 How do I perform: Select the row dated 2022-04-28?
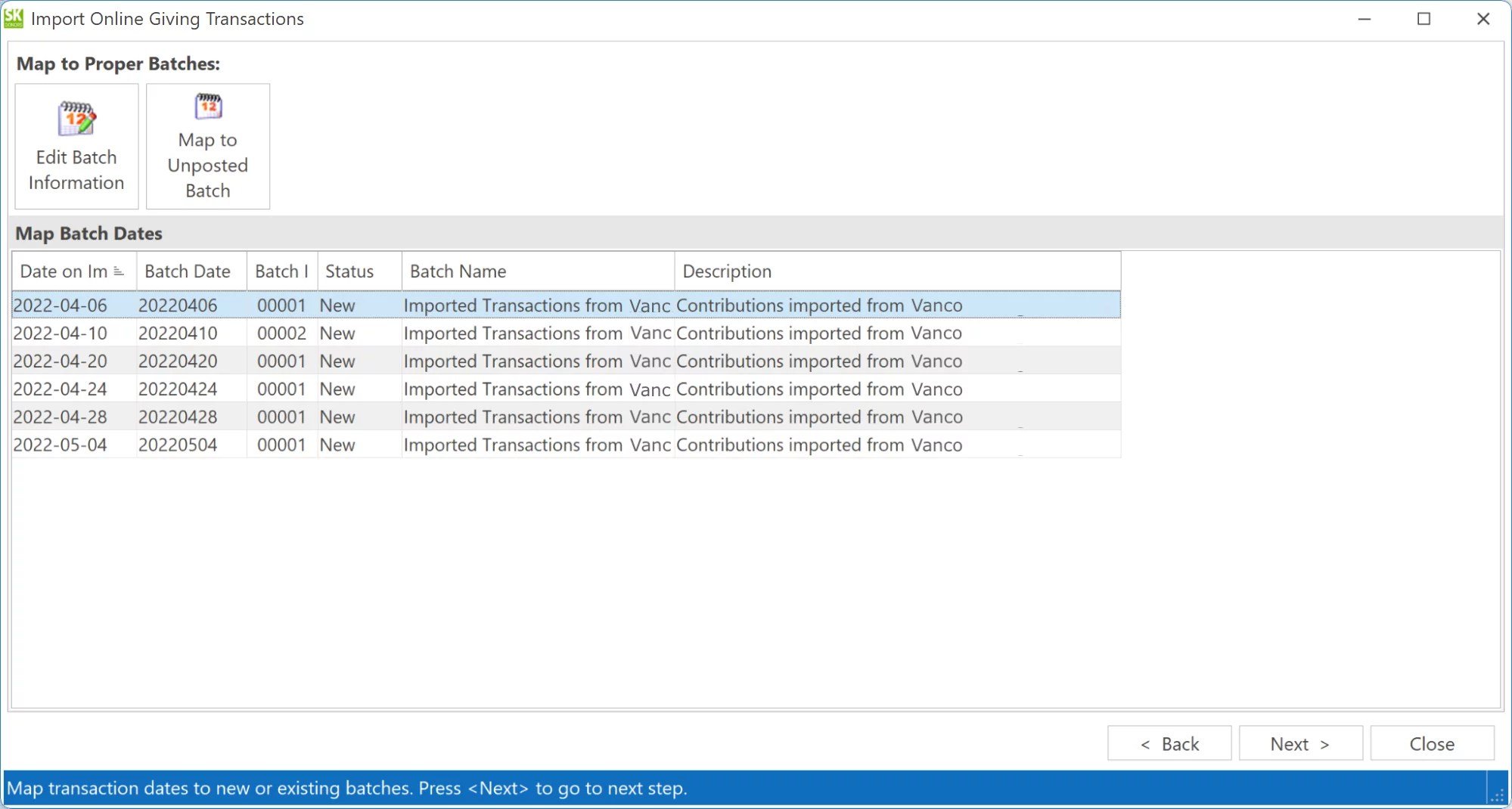[x=567, y=417]
